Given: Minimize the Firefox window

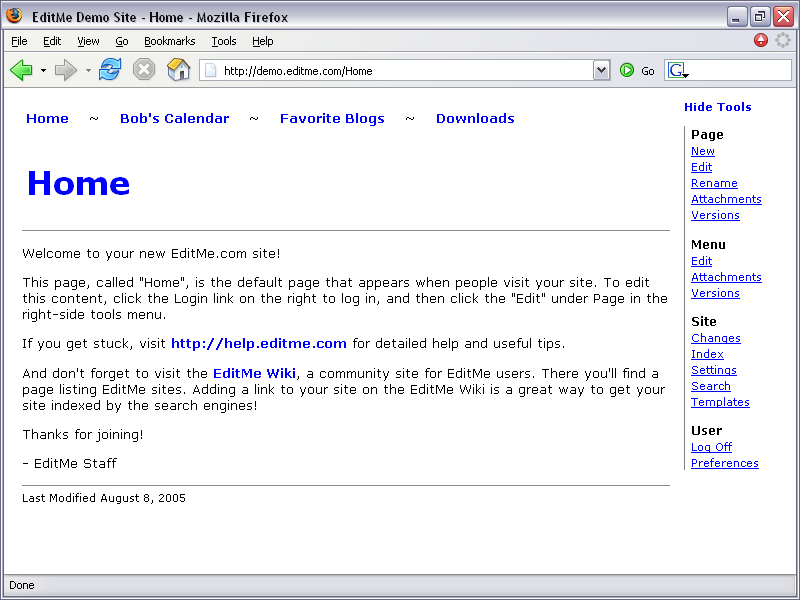Looking at the screenshot, I should coord(736,16).
